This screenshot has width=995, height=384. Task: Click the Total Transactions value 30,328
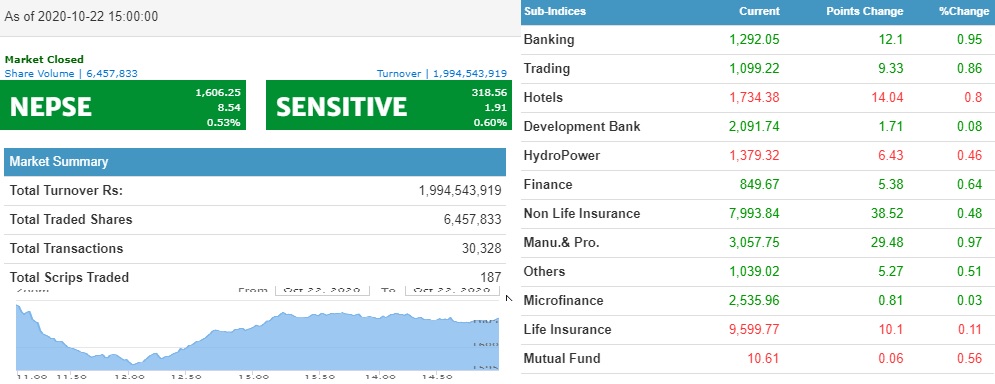482,249
